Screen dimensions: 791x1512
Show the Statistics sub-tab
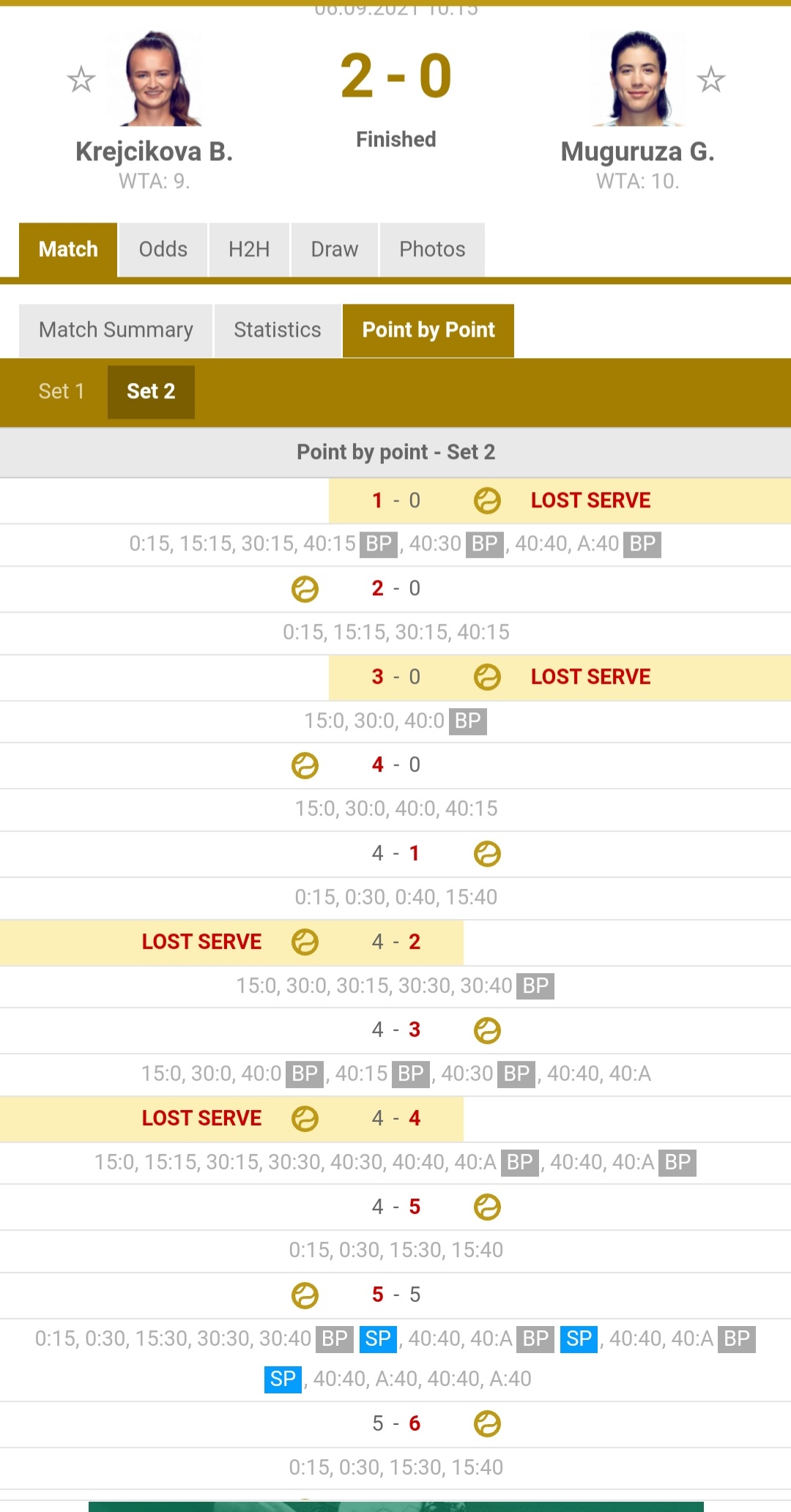click(278, 330)
